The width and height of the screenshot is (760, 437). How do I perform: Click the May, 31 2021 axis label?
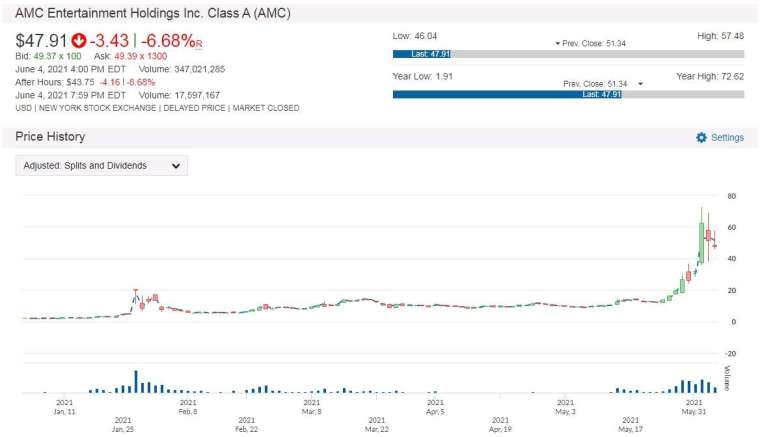click(x=694, y=407)
